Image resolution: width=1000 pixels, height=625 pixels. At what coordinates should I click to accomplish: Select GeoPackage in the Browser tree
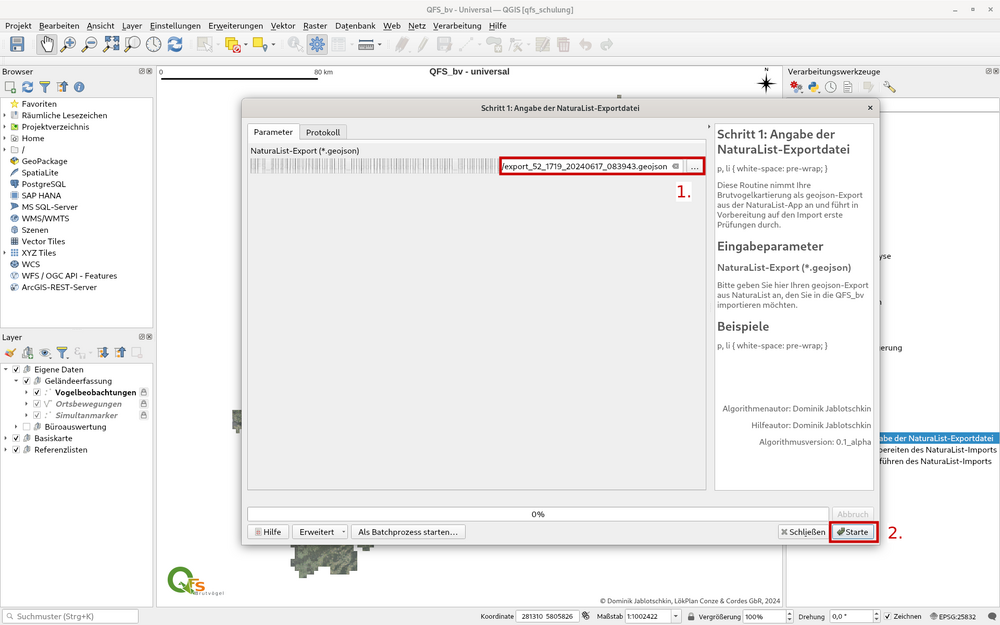point(44,161)
